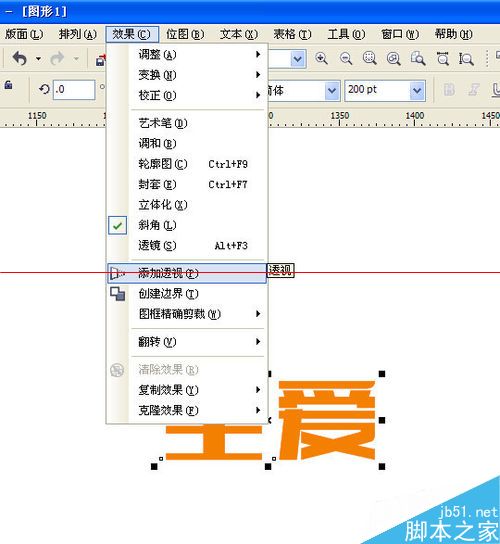Screen dimensions: 500x544
Task: Select 添加透视(P) menu item
Action: 187,273
